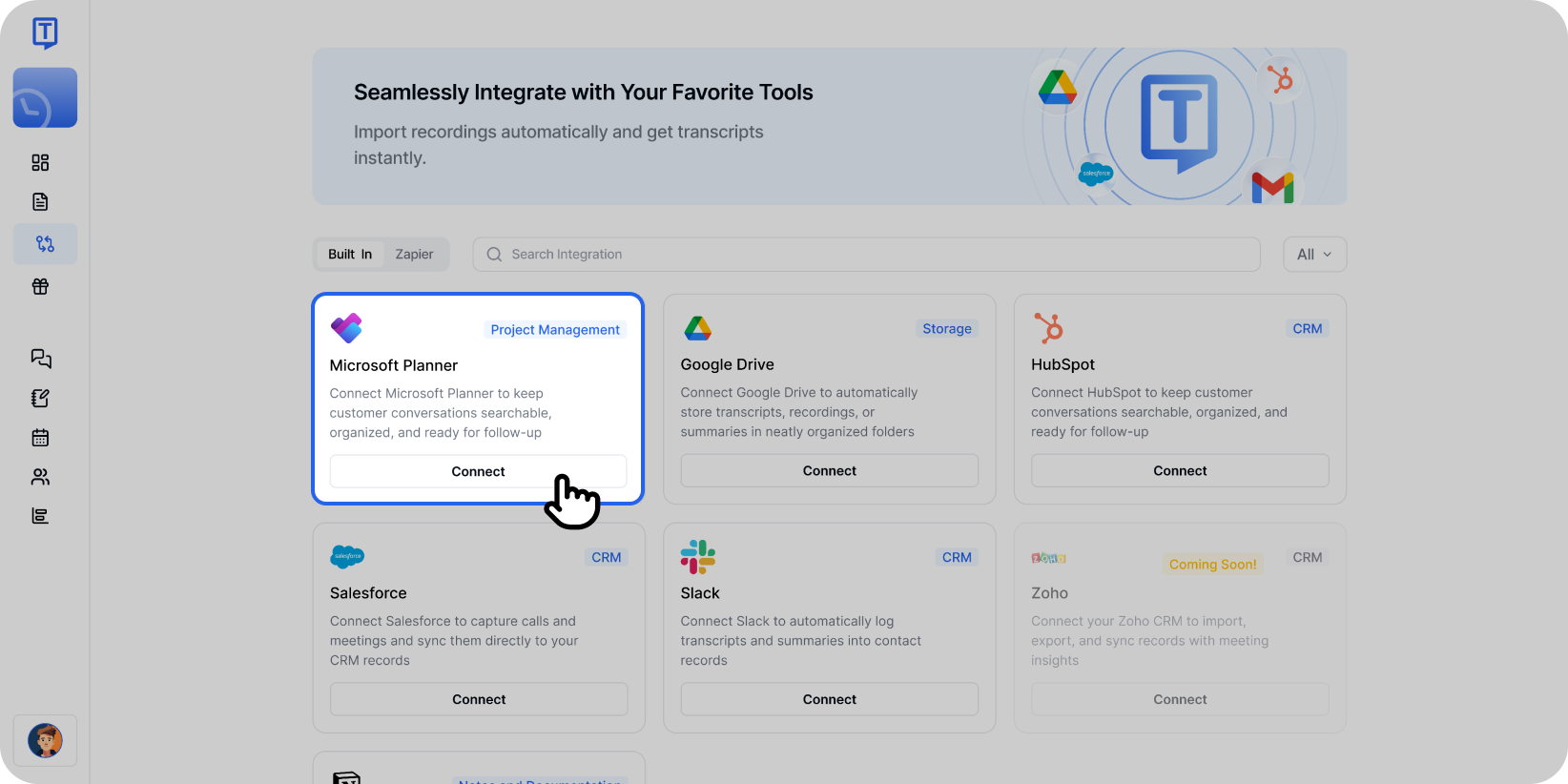1568x784 pixels.
Task: Connect Salesforce
Action: pyautogui.click(x=479, y=699)
